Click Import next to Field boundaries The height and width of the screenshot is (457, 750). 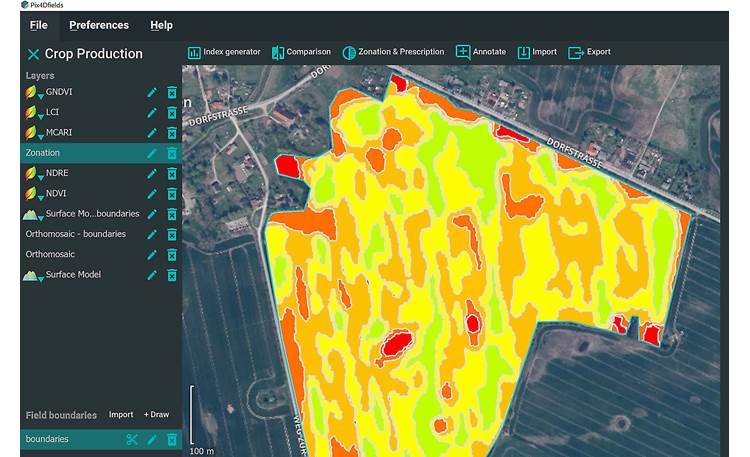click(x=121, y=415)
